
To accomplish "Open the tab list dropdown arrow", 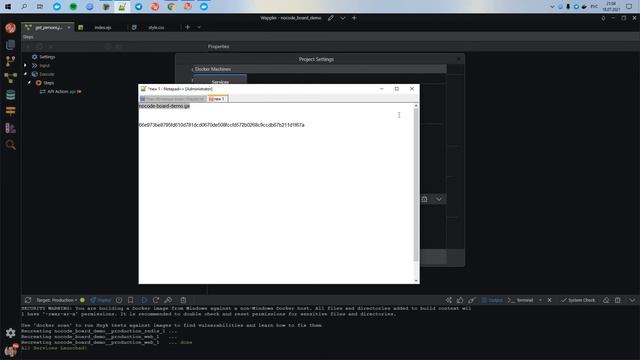I will coord(199,27).
